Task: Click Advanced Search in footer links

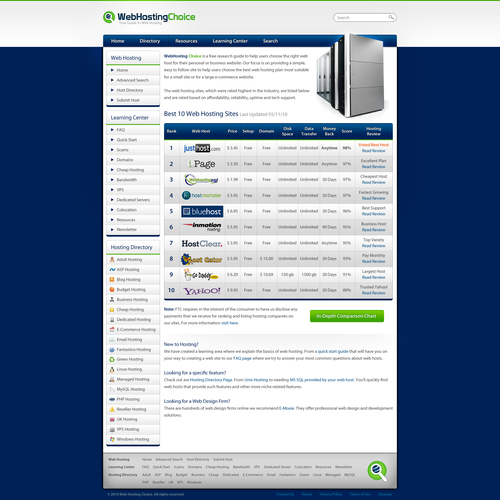Action: (x=169, y=459)
